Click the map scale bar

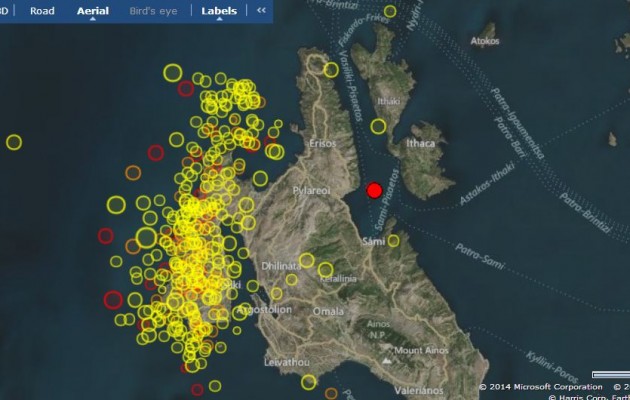click(x=609, y=374)
